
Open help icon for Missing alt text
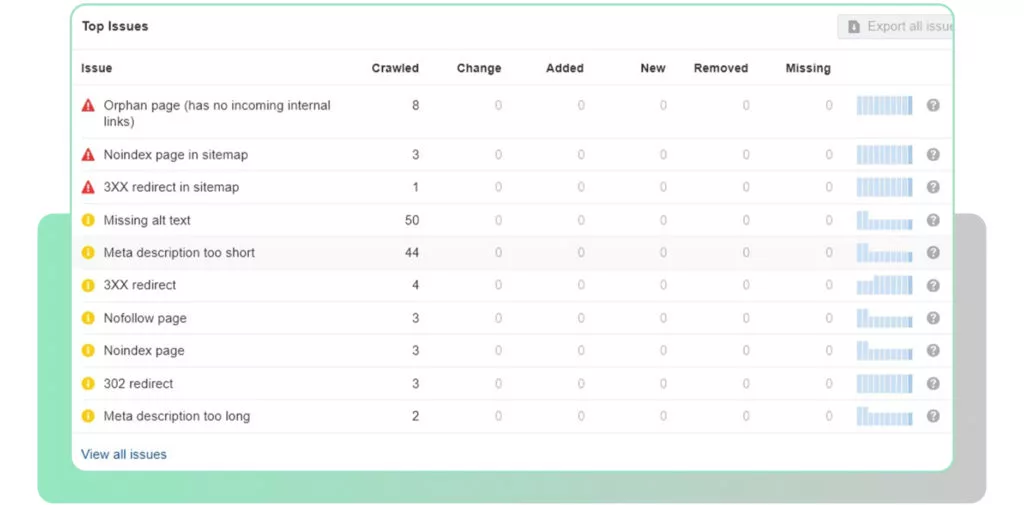pyautogui.click(x=933, y=220)
